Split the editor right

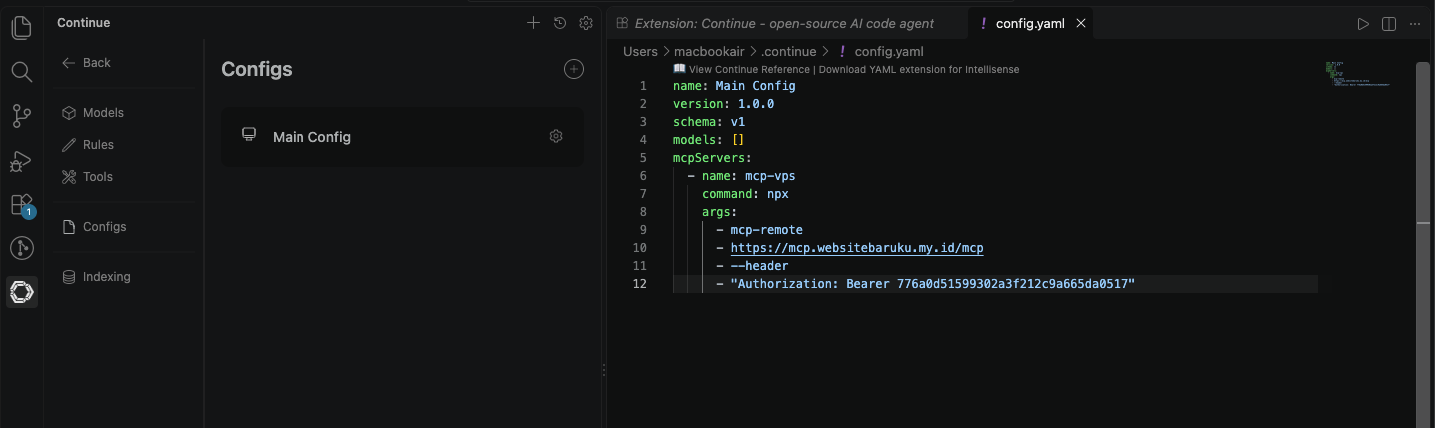point(1389,23)
